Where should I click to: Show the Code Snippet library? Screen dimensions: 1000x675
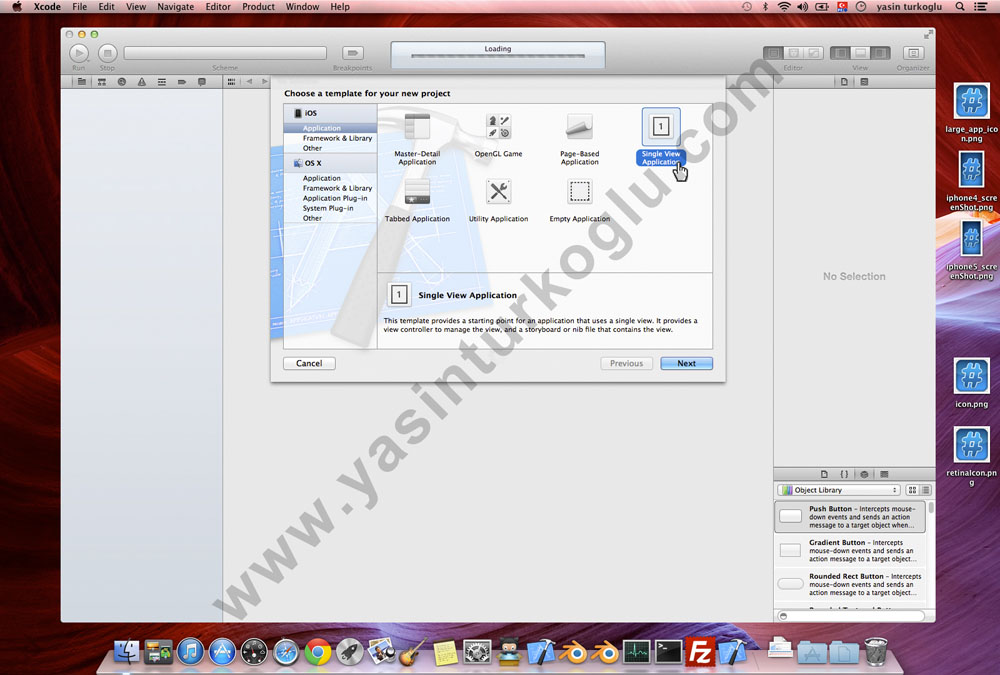(x=844, y=474)
